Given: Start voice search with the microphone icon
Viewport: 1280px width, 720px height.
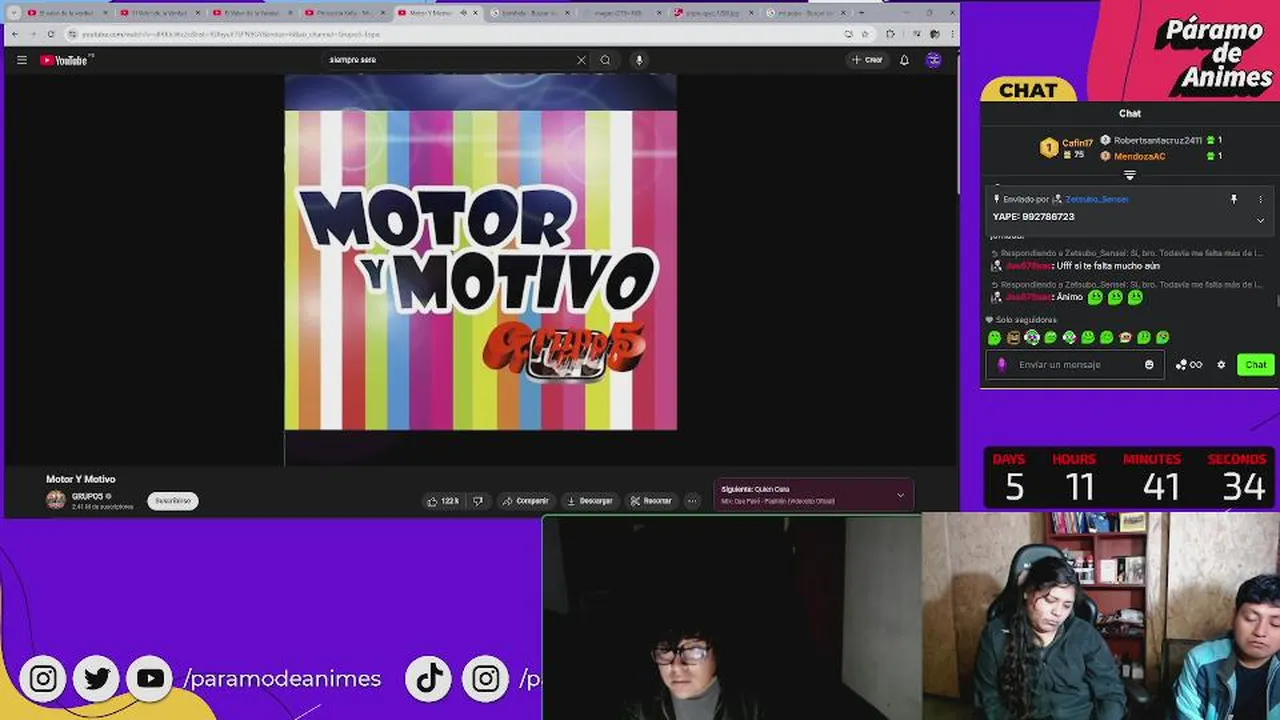Looking at the screenshot, I should [639, 60].
